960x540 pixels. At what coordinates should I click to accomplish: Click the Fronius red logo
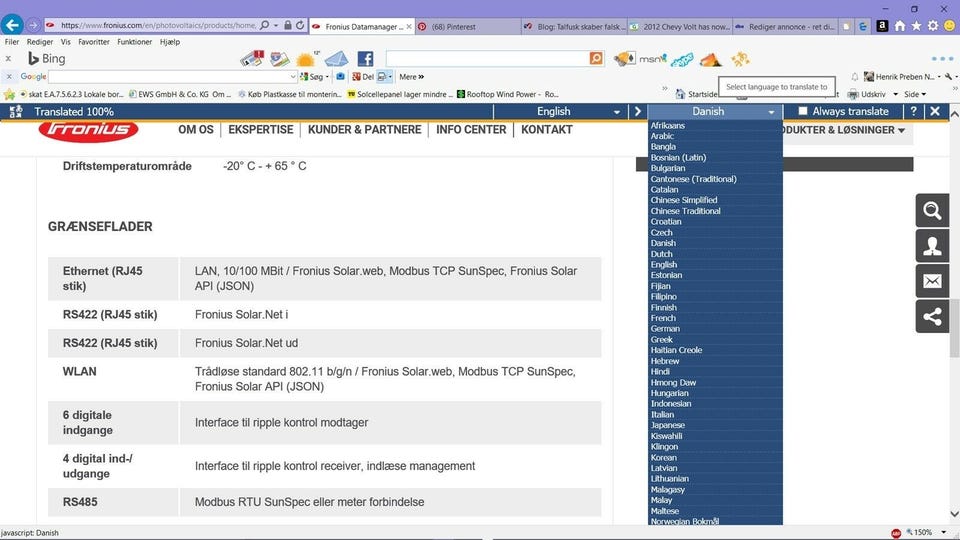(x=89, y=130)
